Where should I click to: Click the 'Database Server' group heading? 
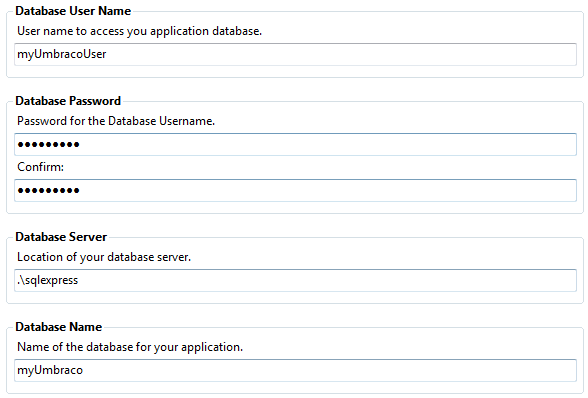[x=61, y=237]
